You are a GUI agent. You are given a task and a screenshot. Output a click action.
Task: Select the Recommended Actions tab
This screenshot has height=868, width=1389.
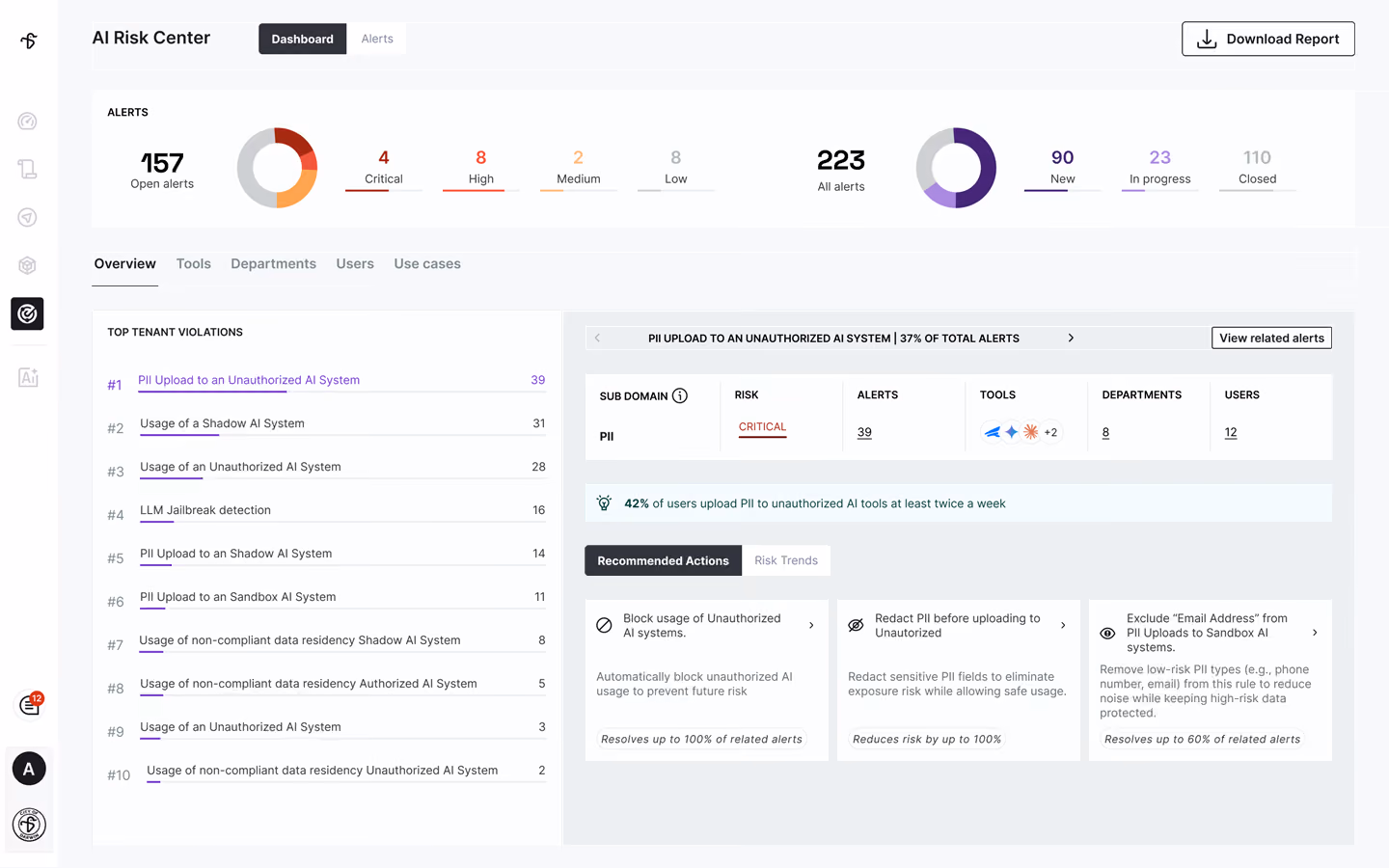click(x=663, y=560)
